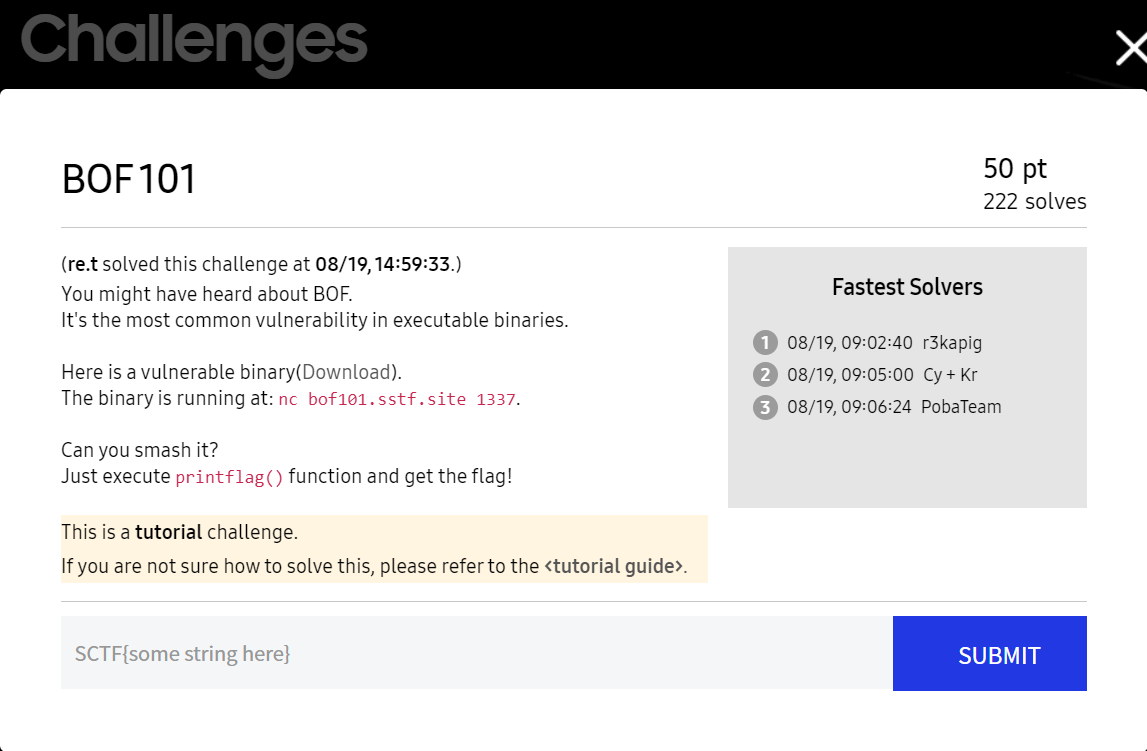Click the rank 2 badge icon
1147x751 pixels.
[x=765, y=374]
